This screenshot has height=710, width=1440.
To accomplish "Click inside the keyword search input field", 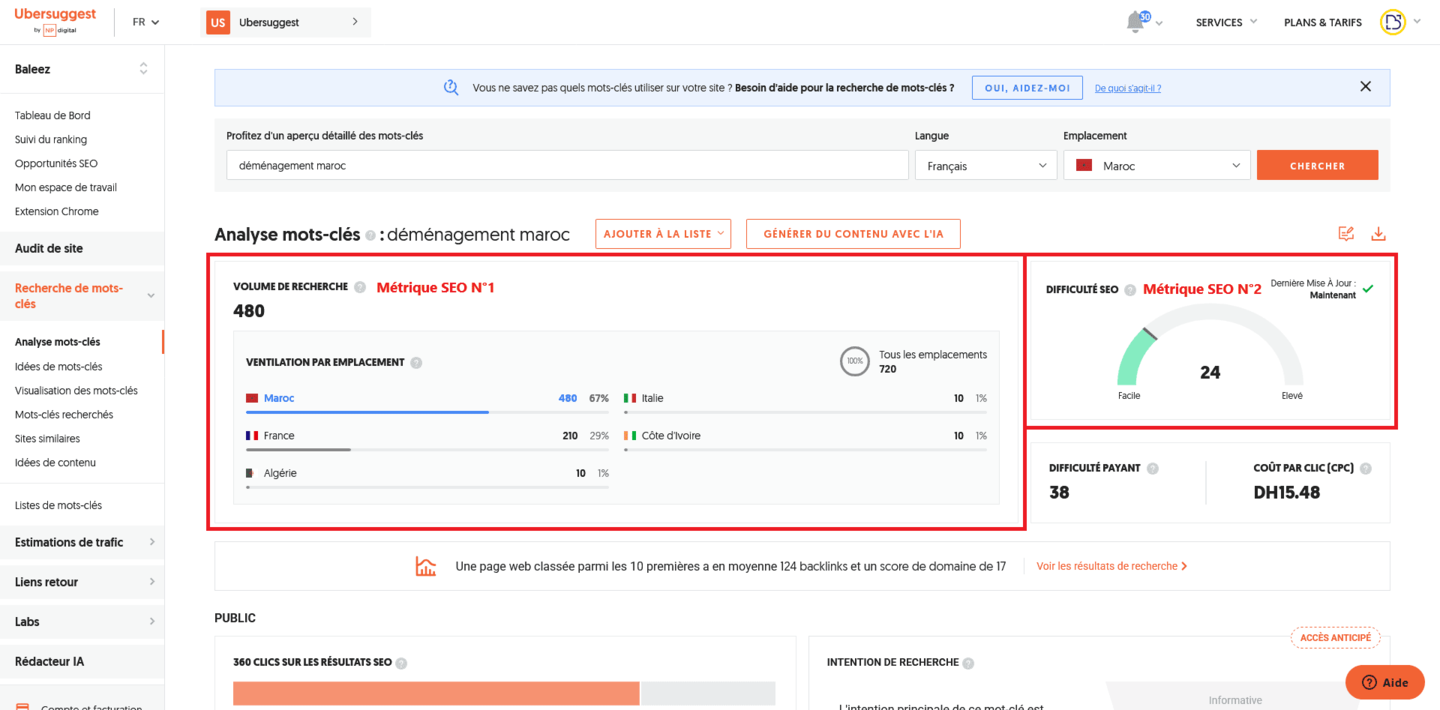I will pyautogui.click(x=560, y=163).
